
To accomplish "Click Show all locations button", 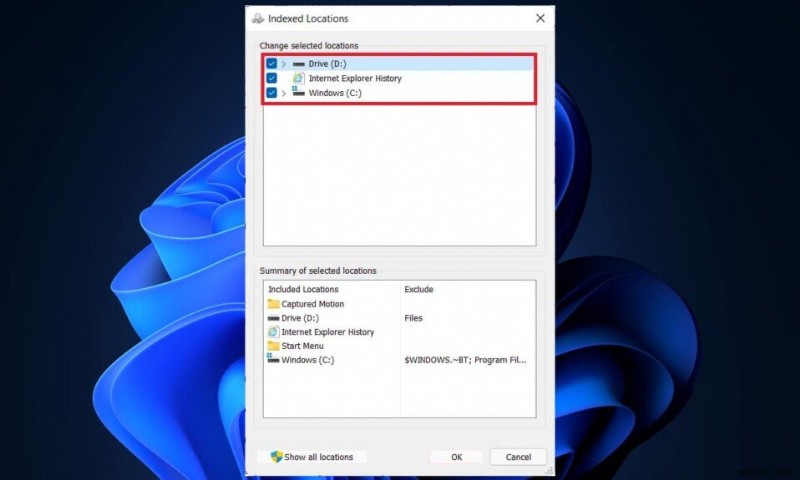I will [x=312, y=457].
